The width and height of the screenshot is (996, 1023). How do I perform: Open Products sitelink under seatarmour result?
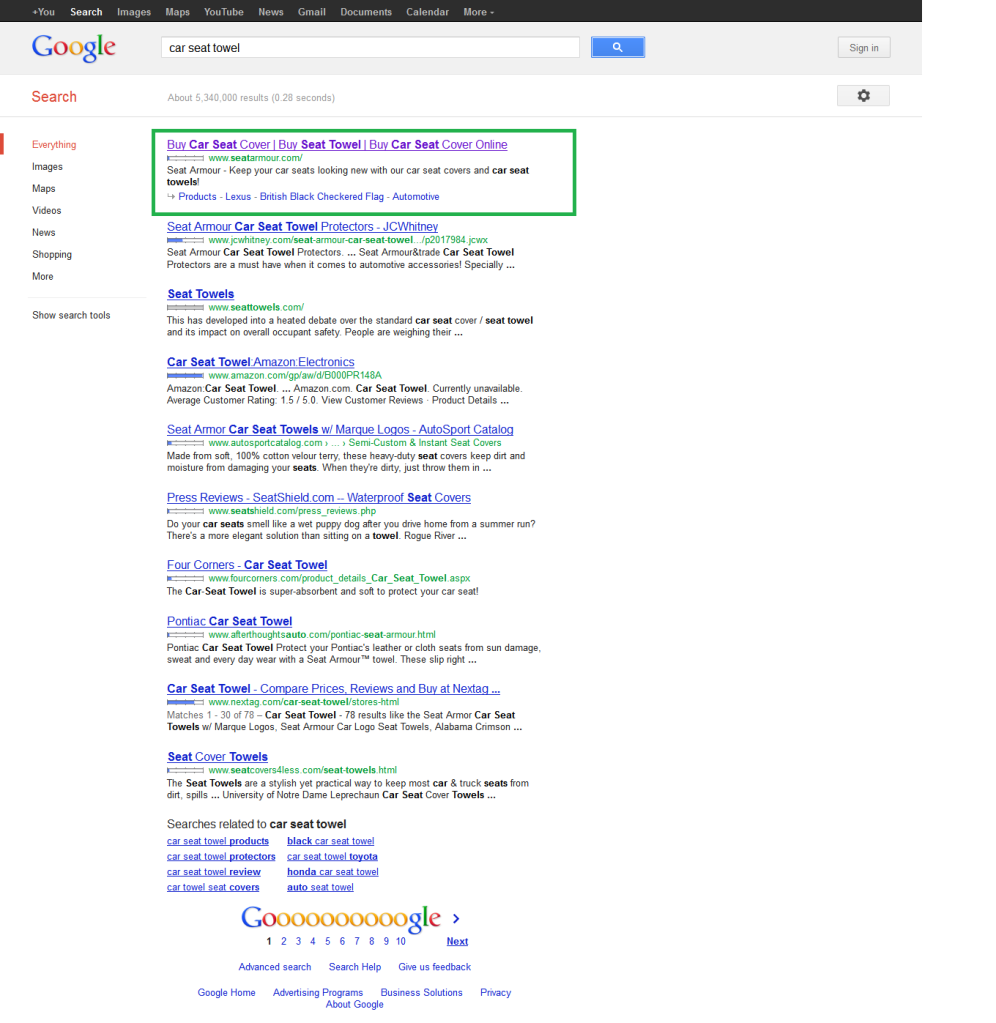pyautogui.click(x=198, y=196)
